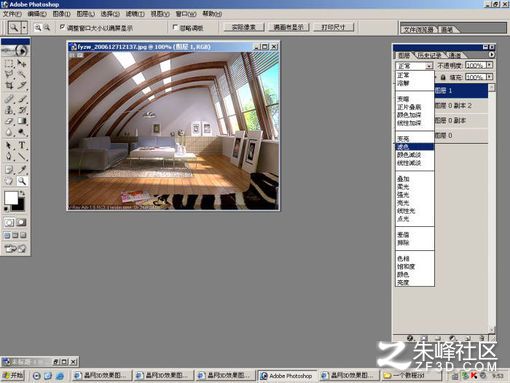The height and width of the screenshot is (383, 510).
Task: Open the 填充 fill percentage arrow
Action: click(489, 77)
